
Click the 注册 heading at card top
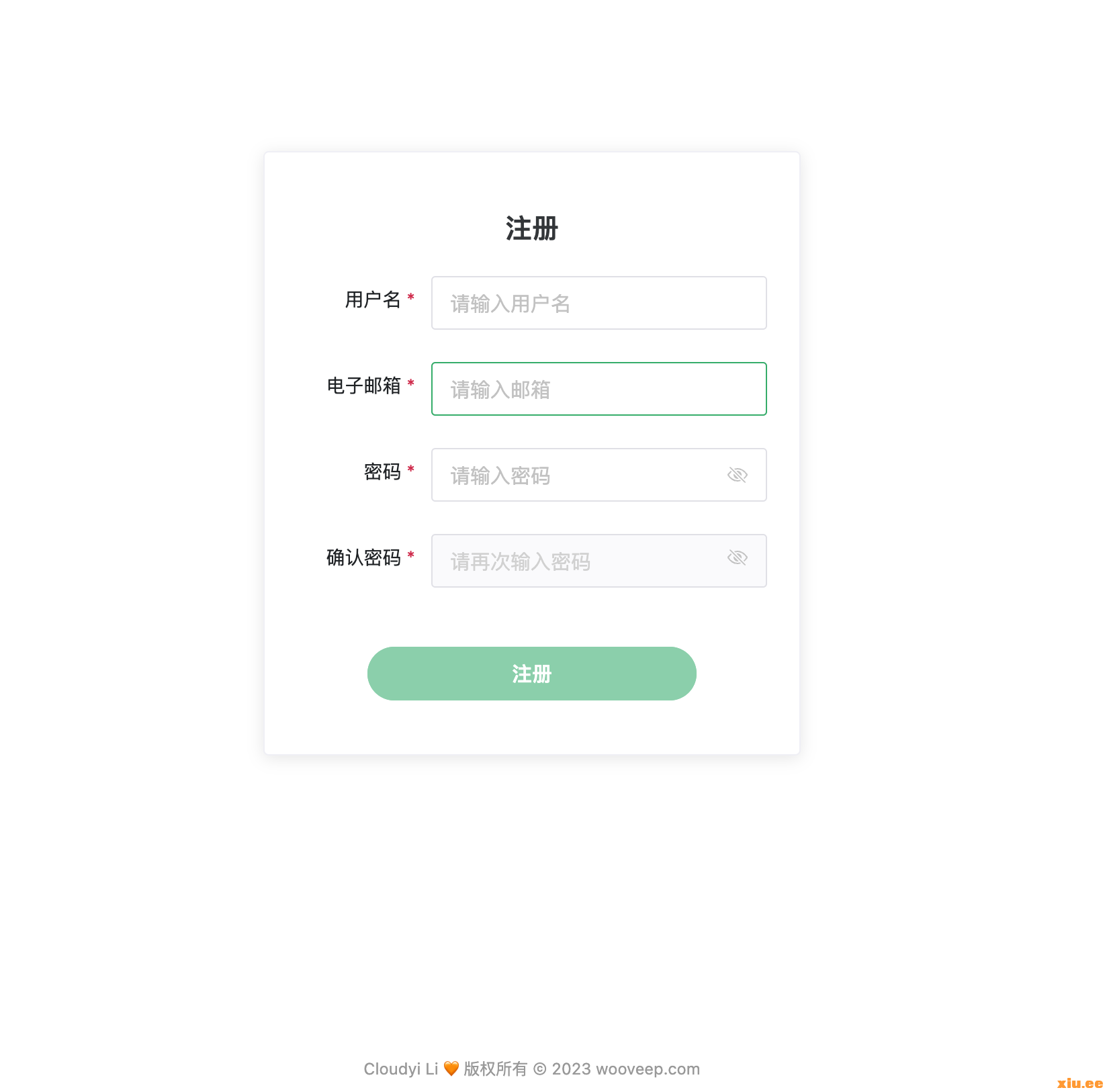[x=531, y=228]
